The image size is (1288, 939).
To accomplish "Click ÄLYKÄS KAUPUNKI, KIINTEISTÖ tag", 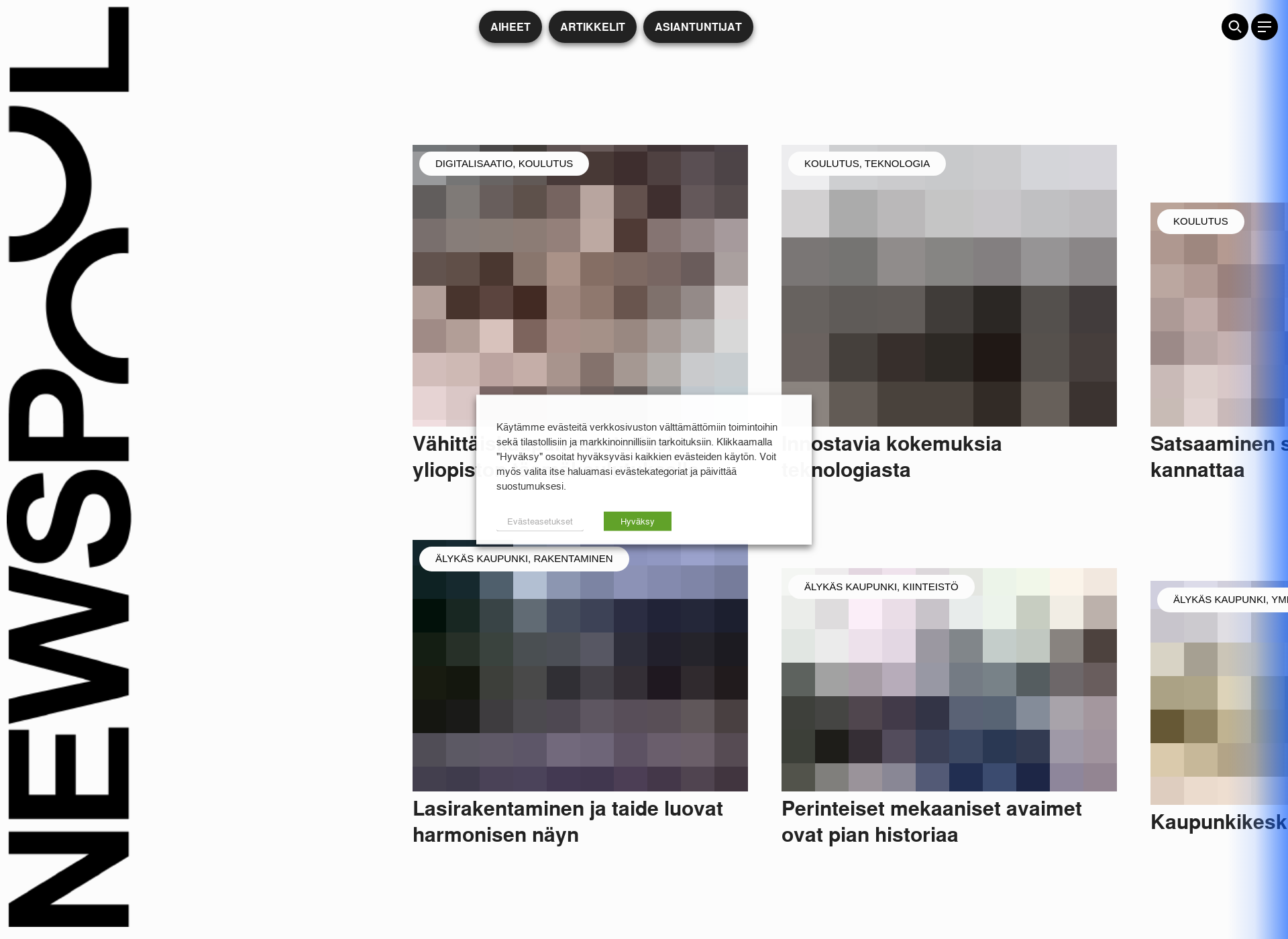I will (x=879, y=587).
